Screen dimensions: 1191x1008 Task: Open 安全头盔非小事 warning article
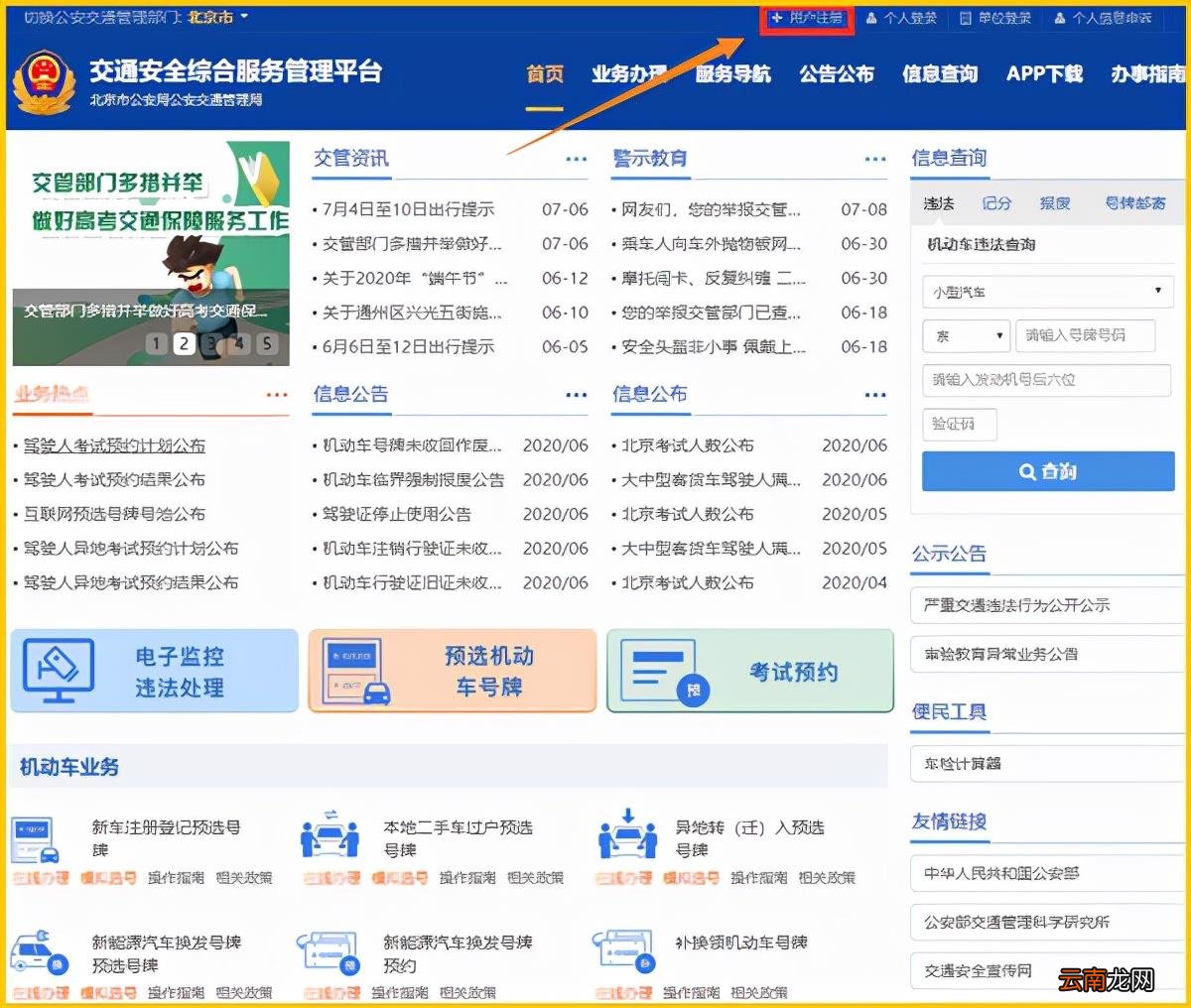point(713,346)
